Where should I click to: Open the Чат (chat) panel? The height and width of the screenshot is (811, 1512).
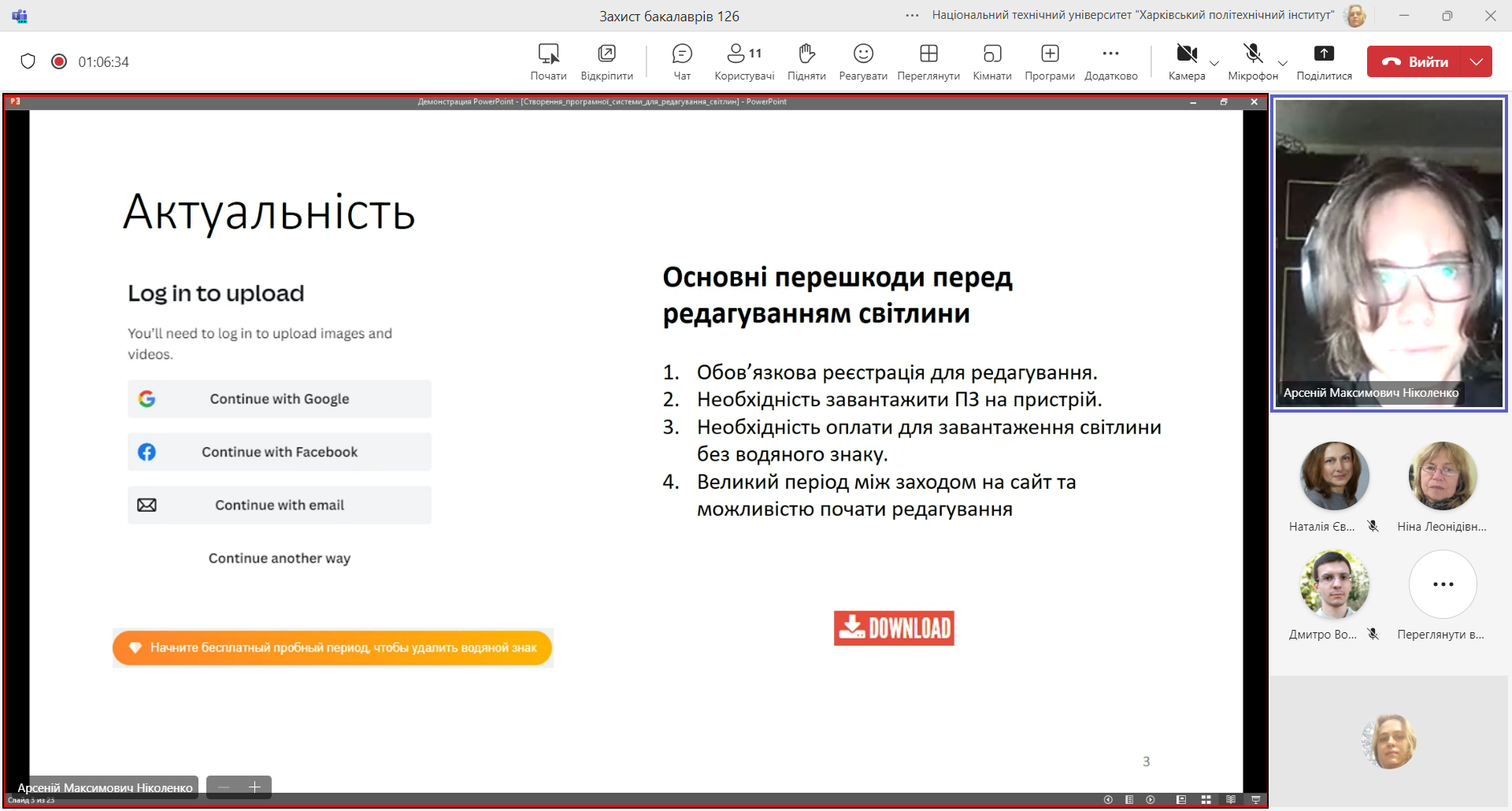[682, 61]
